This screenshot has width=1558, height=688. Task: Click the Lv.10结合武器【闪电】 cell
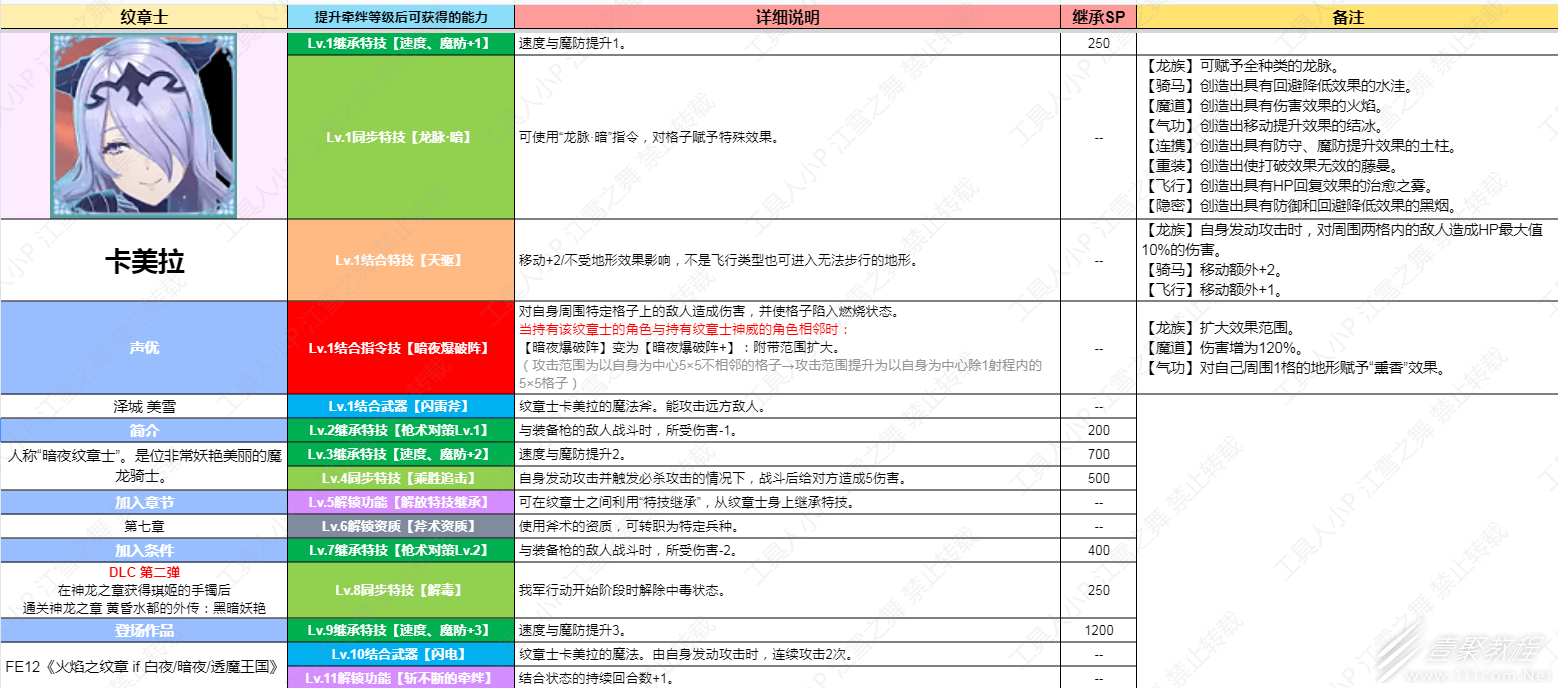click(401, 654)
